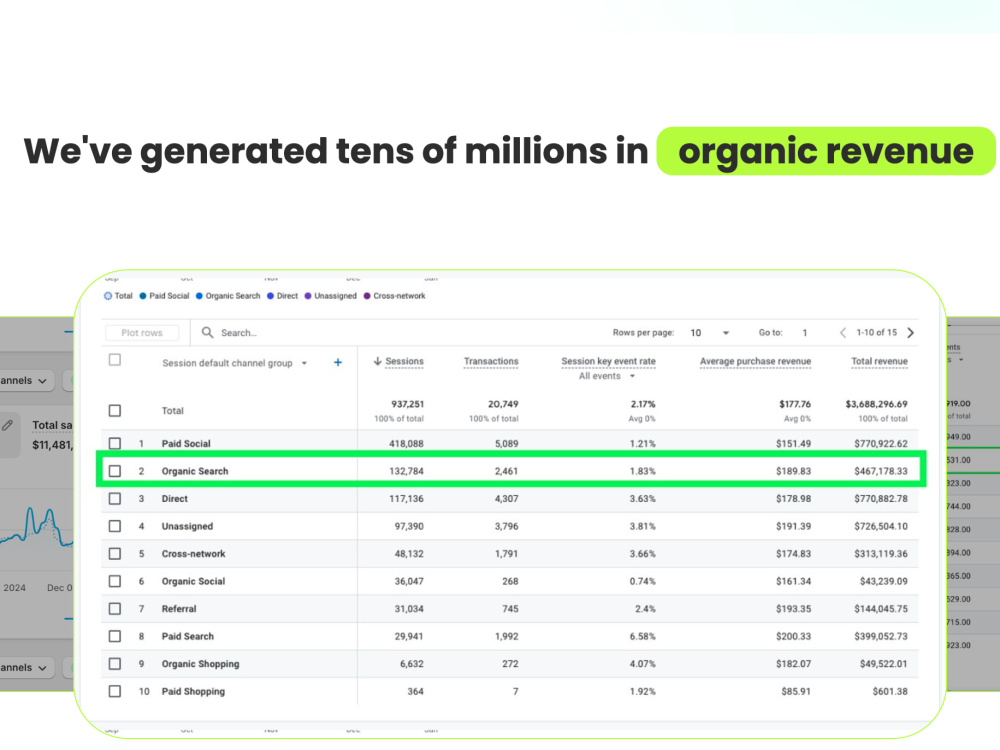
Task: Open the upper channels dropdown in left window
Action: coord(27,380)
